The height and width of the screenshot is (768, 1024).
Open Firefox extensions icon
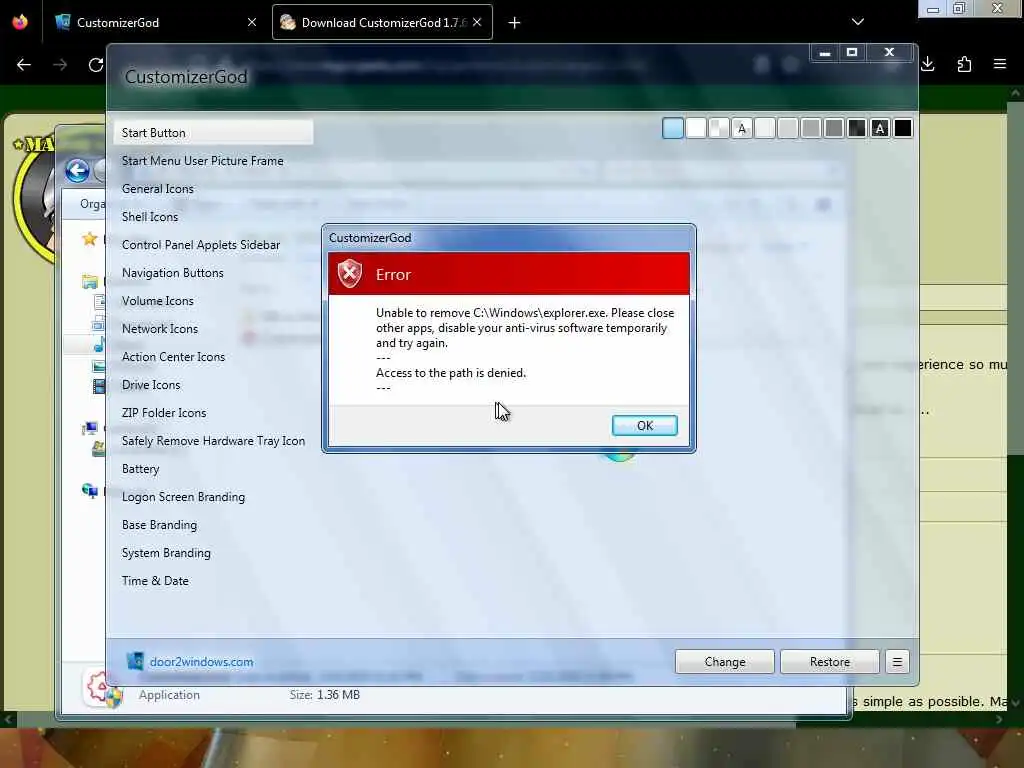pos(964,64)
